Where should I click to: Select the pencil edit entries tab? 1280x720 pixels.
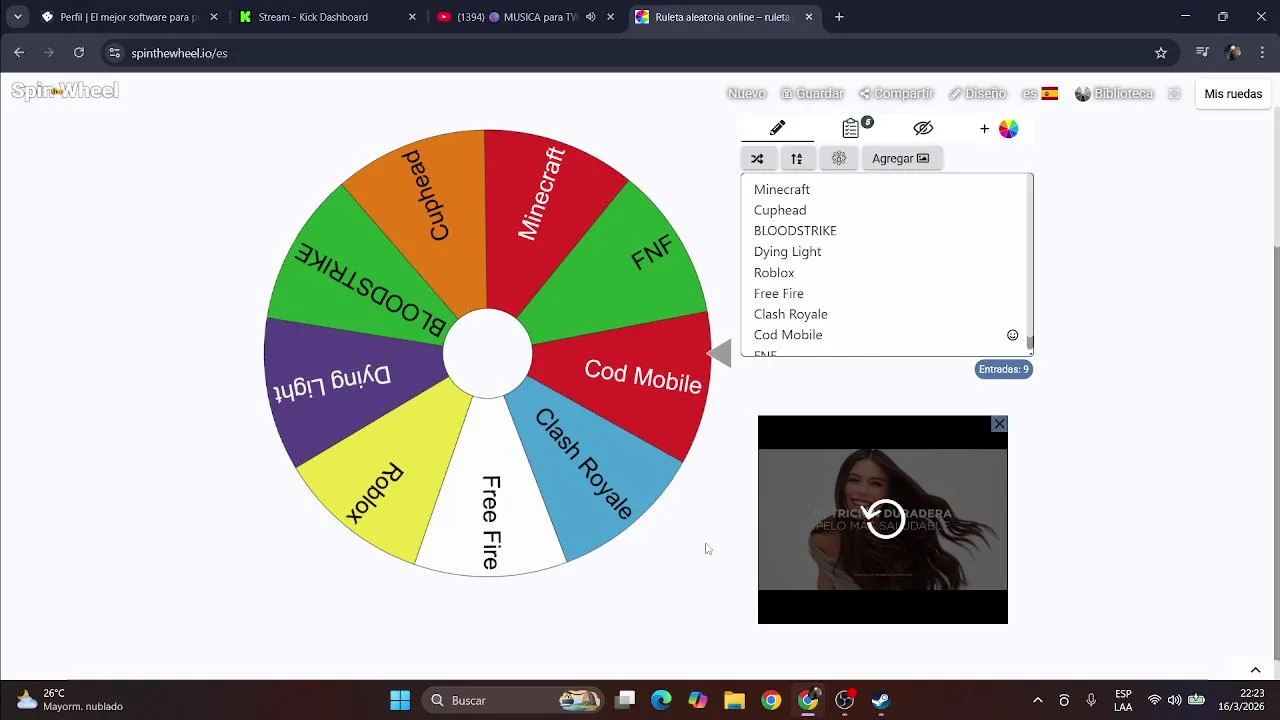tap(777, 128)
